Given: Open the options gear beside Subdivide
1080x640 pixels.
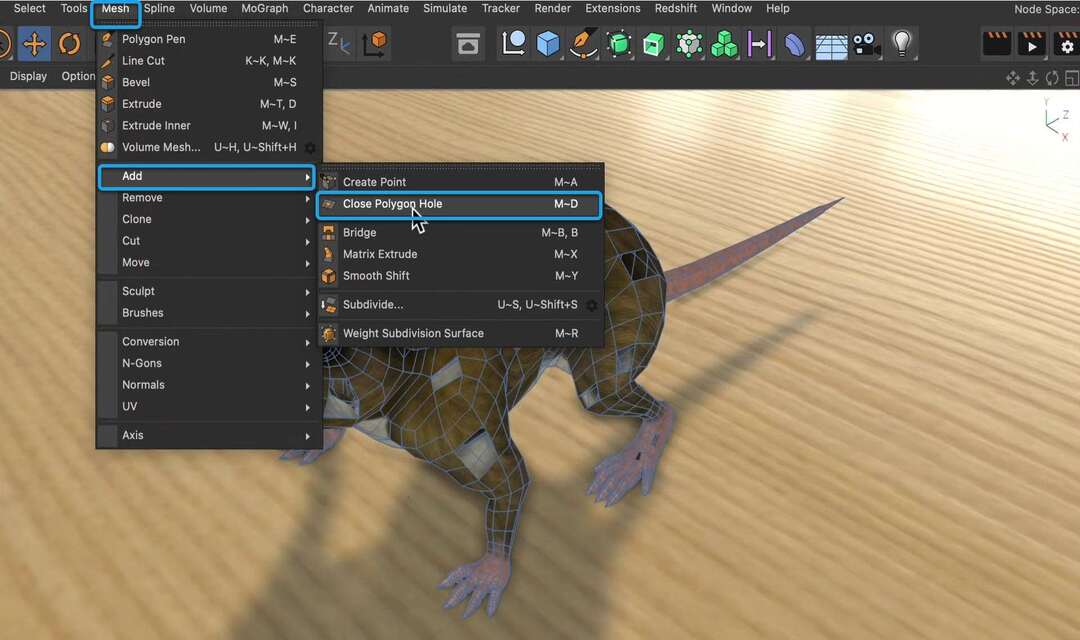Looking at the screenshot, I should [x=590, y=304].
